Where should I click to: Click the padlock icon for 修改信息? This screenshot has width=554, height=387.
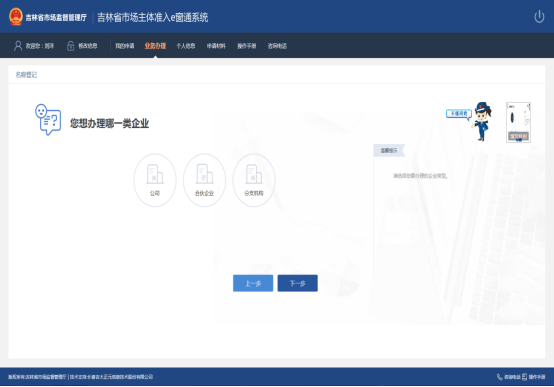pos(71,46)
